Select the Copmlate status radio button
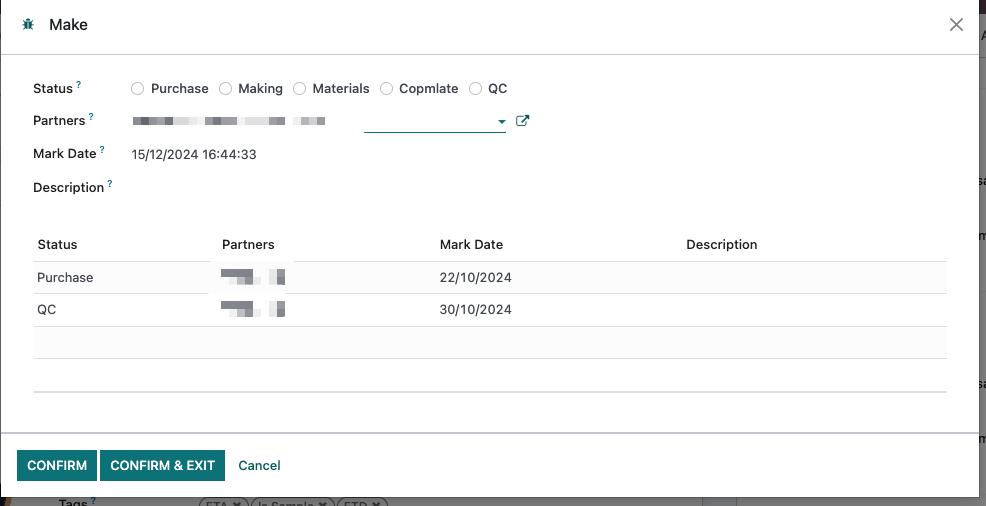The height and width of the screenshot is (506, 986). [x=386, y=89]
